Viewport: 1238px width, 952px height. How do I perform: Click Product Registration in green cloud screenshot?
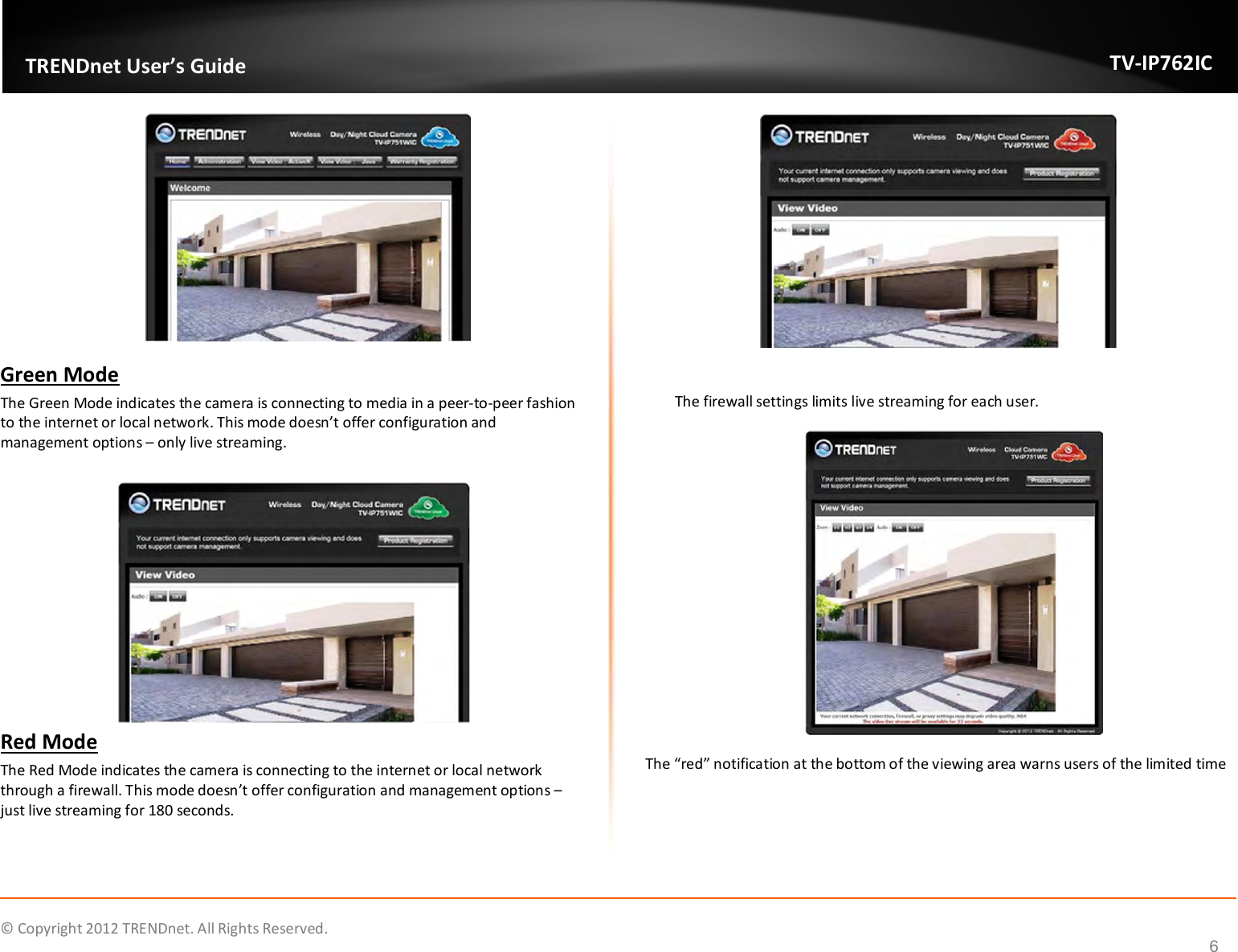[x=415, y=541]
